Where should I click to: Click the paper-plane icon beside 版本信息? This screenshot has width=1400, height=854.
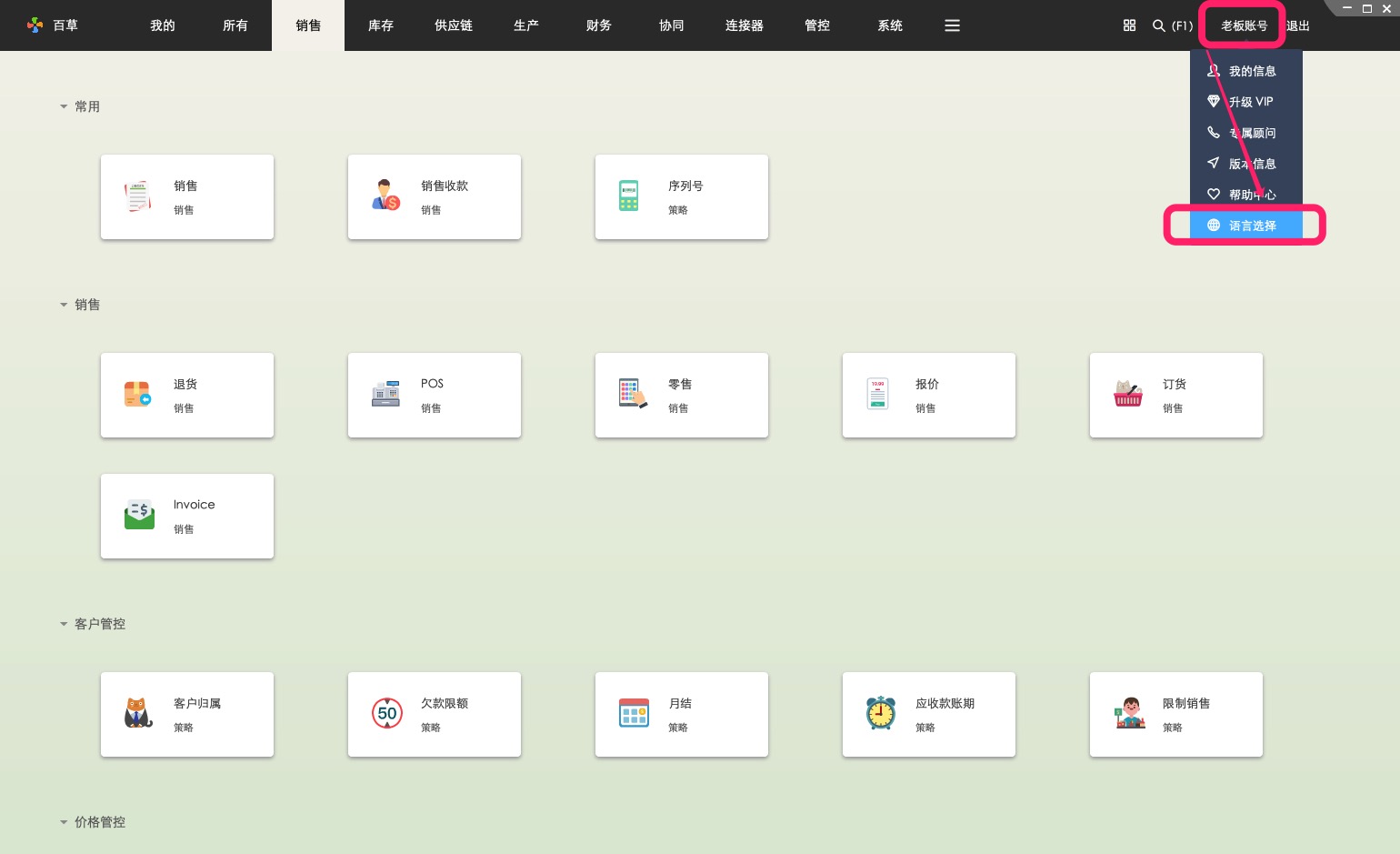[x=1214, y=163]
